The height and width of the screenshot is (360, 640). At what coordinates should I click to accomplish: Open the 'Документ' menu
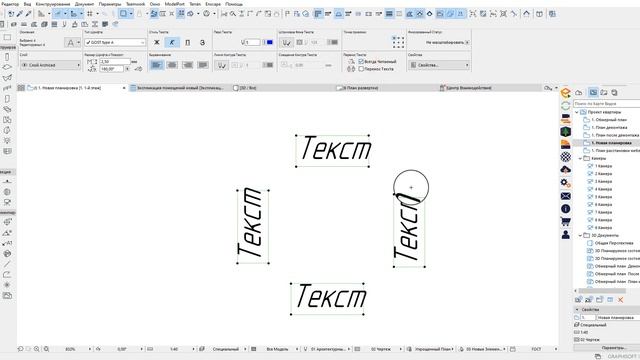84,4
